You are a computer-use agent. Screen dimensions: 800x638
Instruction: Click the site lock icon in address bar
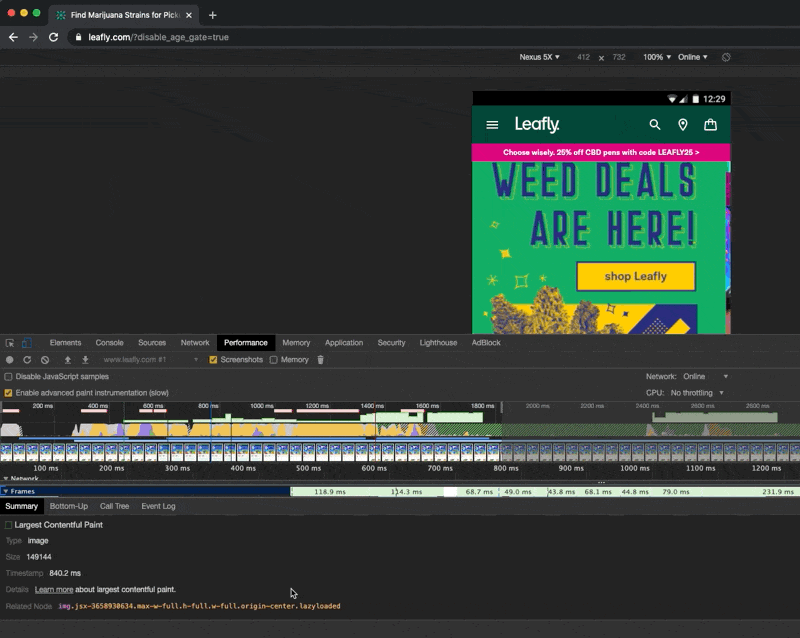(78, 37)
